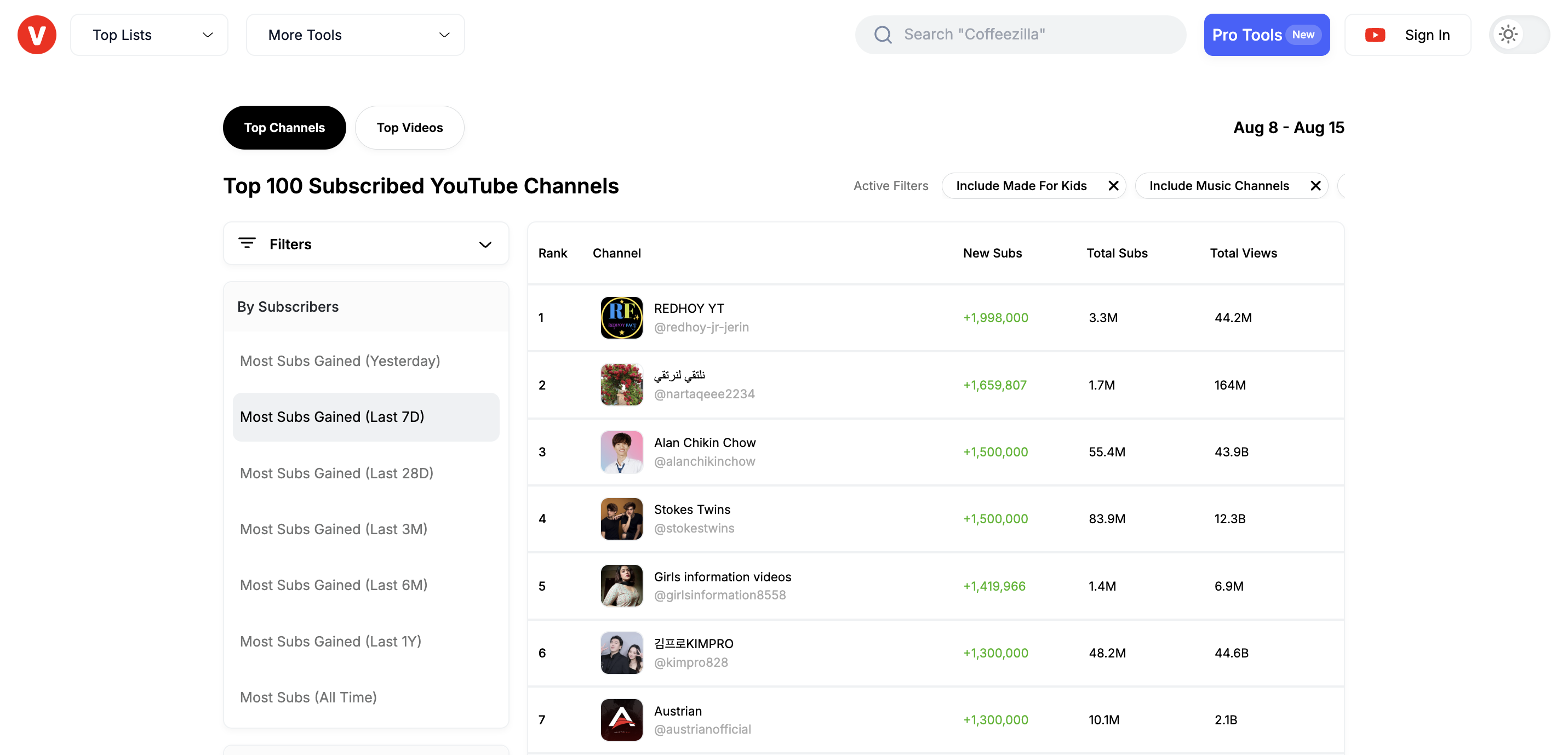Click the red V site logo
This screenshot has height=755, width=1568.
(x=37, y=35)
